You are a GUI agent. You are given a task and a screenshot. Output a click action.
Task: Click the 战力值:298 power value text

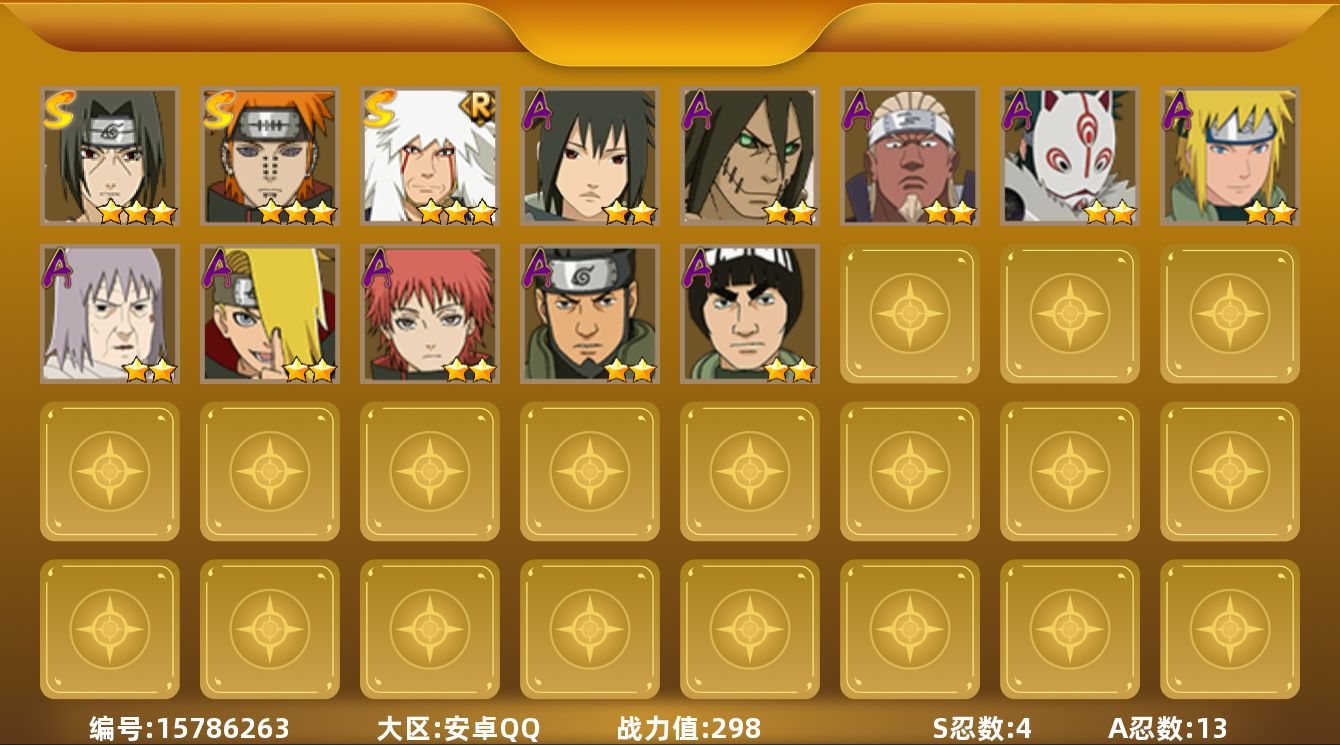689,728
